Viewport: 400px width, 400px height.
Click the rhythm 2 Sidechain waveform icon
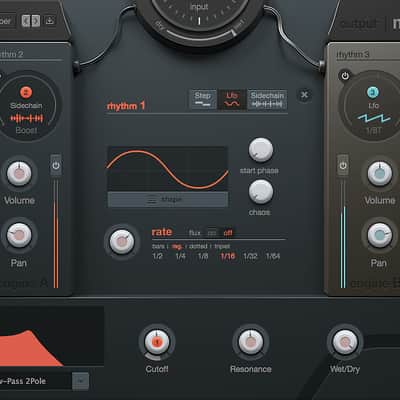(x=27, y=118)
